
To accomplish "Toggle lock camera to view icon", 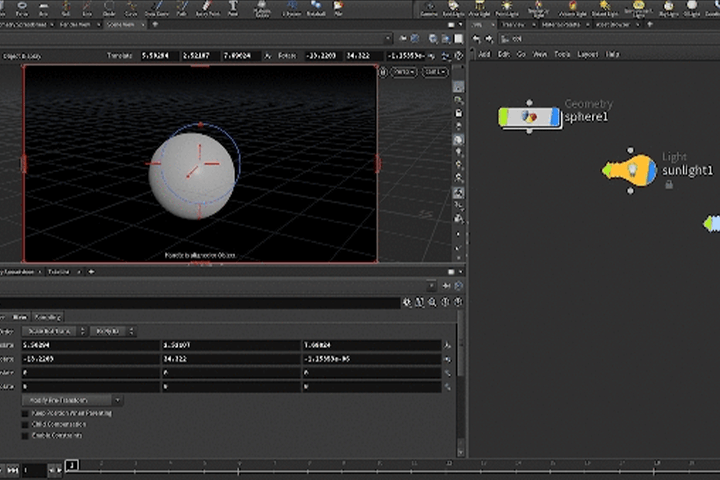I will [458, 113].
